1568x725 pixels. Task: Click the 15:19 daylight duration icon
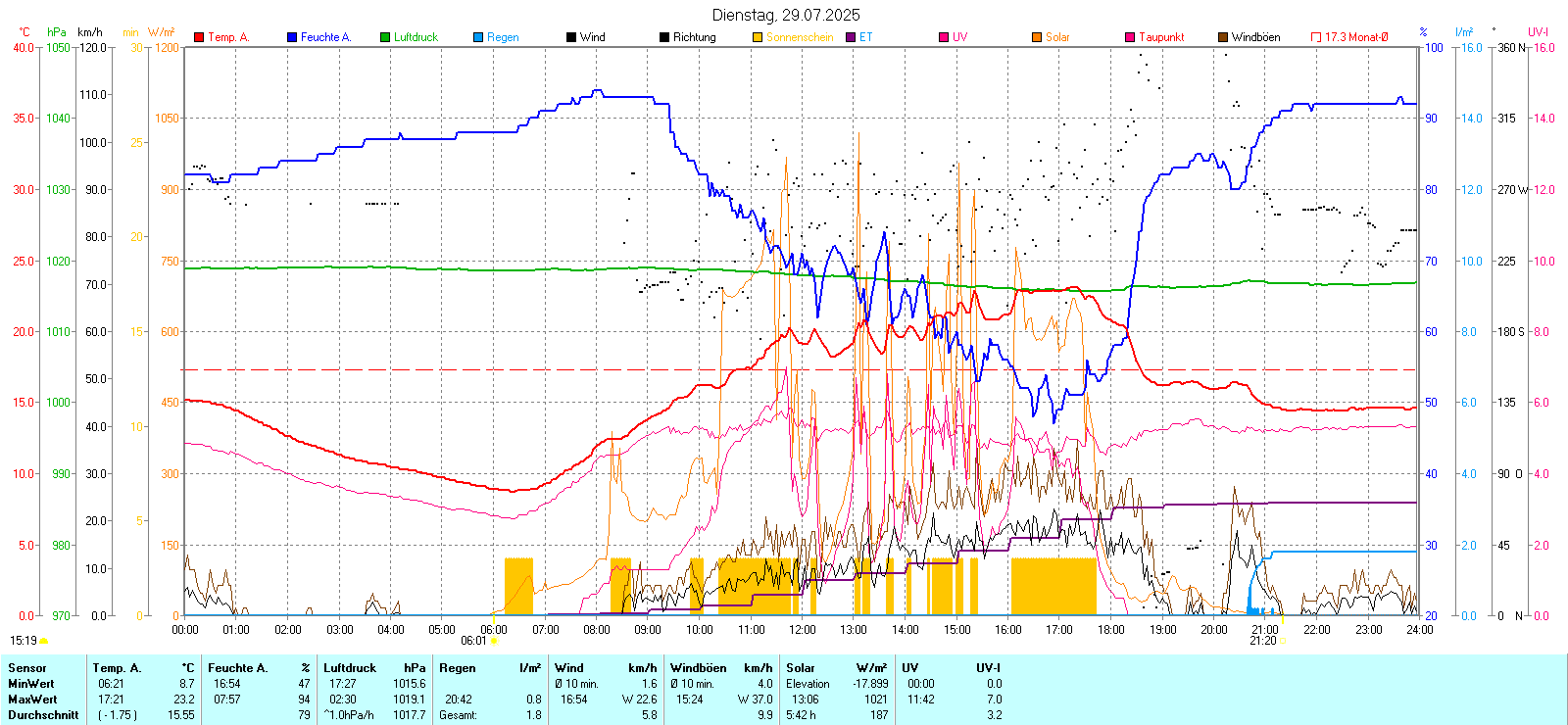click(x=43, y=641)
